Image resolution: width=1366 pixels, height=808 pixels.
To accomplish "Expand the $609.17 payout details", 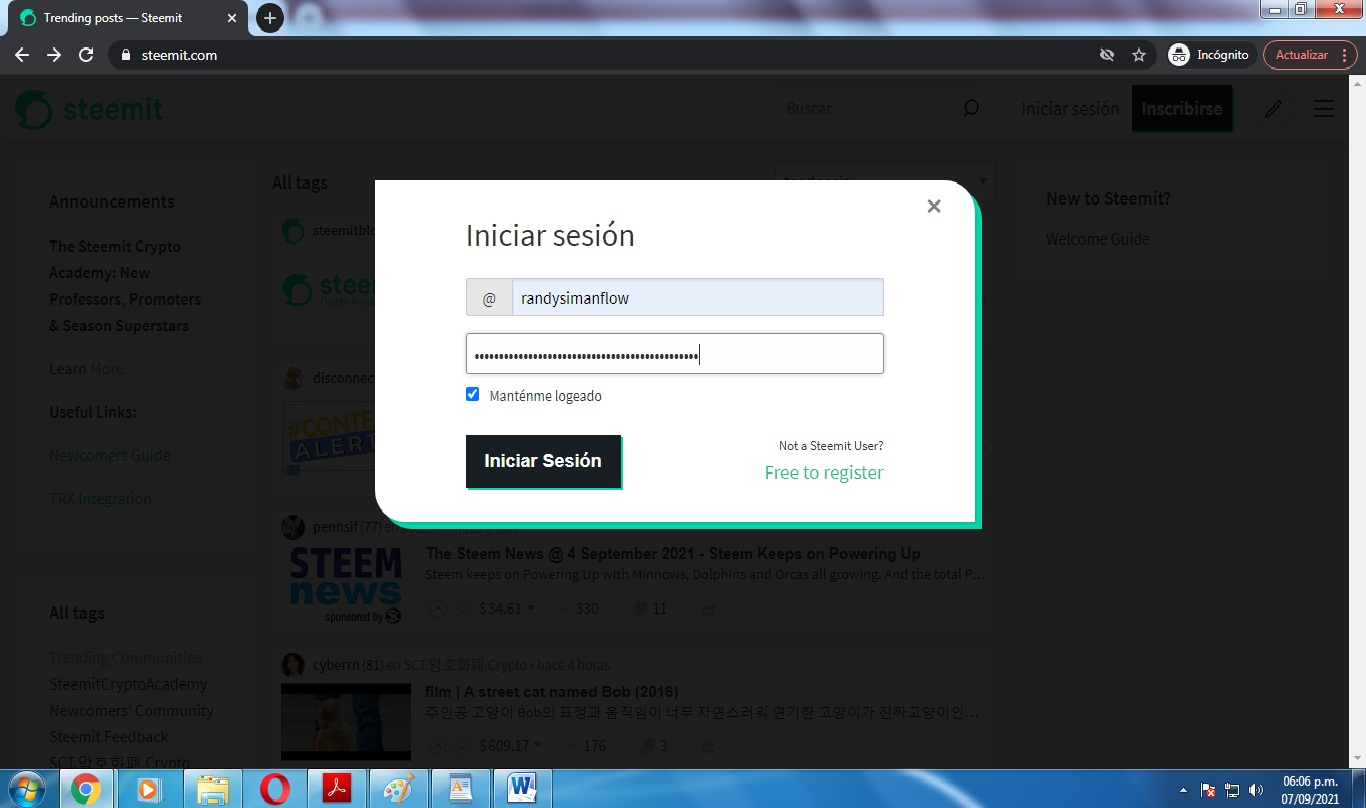I will pos(511,745).
